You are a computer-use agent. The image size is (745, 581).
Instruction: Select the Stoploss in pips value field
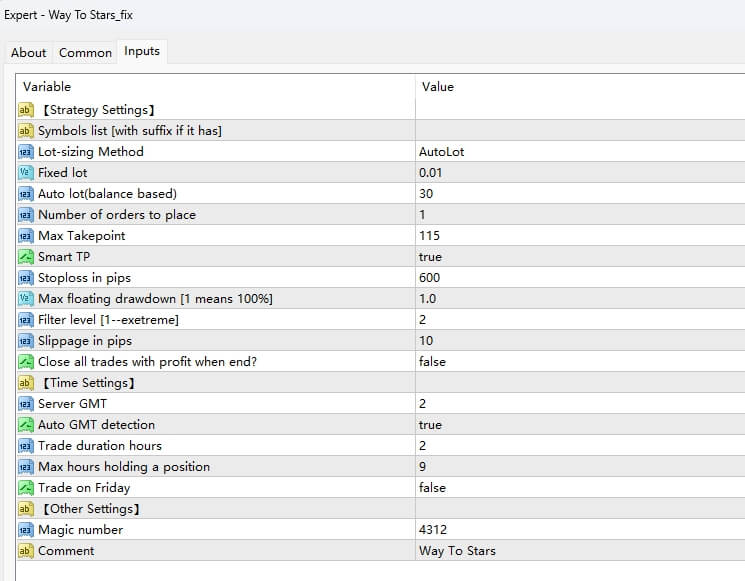coord(430,278)
